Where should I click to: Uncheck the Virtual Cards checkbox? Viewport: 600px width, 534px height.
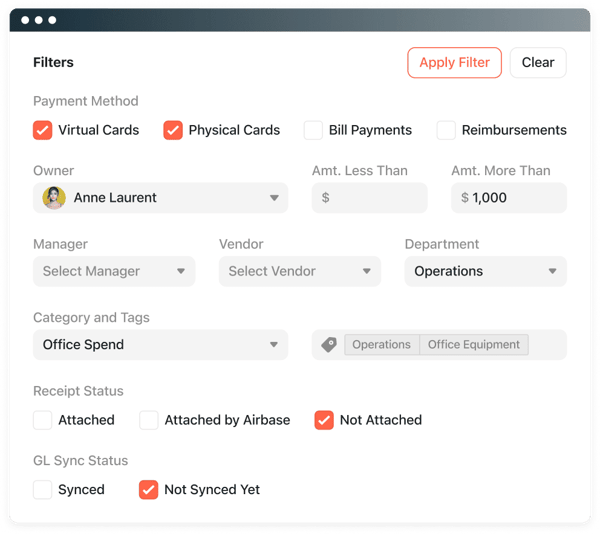pos(43,130)
